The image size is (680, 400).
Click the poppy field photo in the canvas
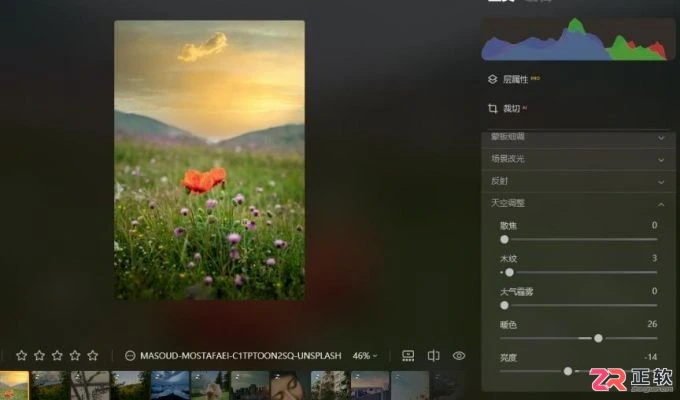coord(209,160)
